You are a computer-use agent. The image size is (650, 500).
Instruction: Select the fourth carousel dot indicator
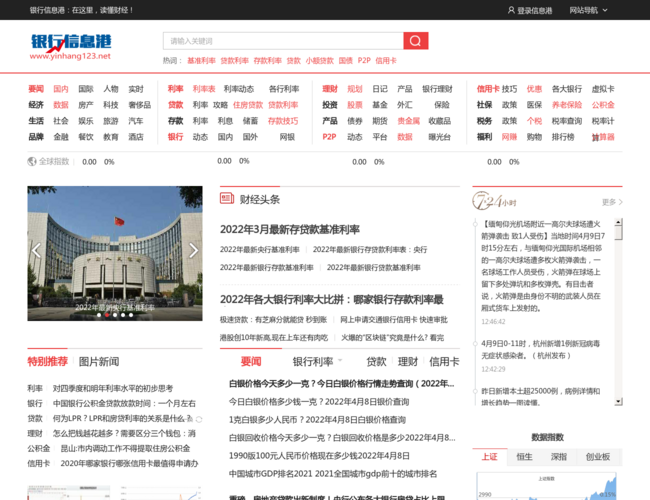pyautogui.click(x=123, y=315)
